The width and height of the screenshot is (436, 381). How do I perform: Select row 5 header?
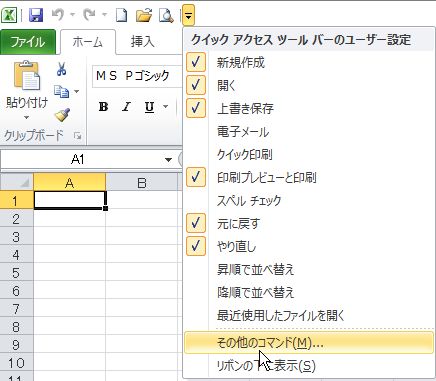[16, 273]
